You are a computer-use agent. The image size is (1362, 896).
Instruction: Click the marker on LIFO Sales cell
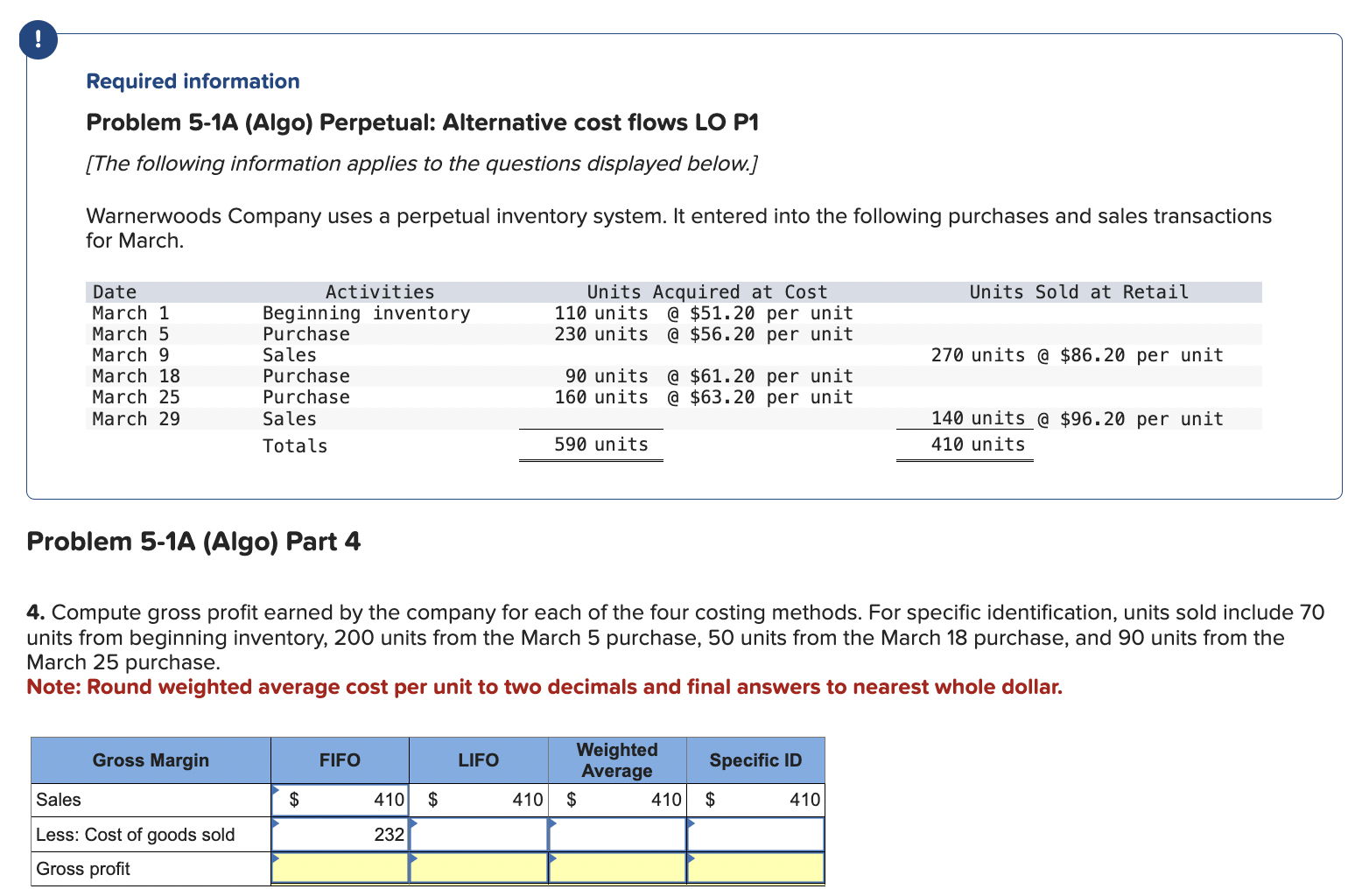click(413, 790)
